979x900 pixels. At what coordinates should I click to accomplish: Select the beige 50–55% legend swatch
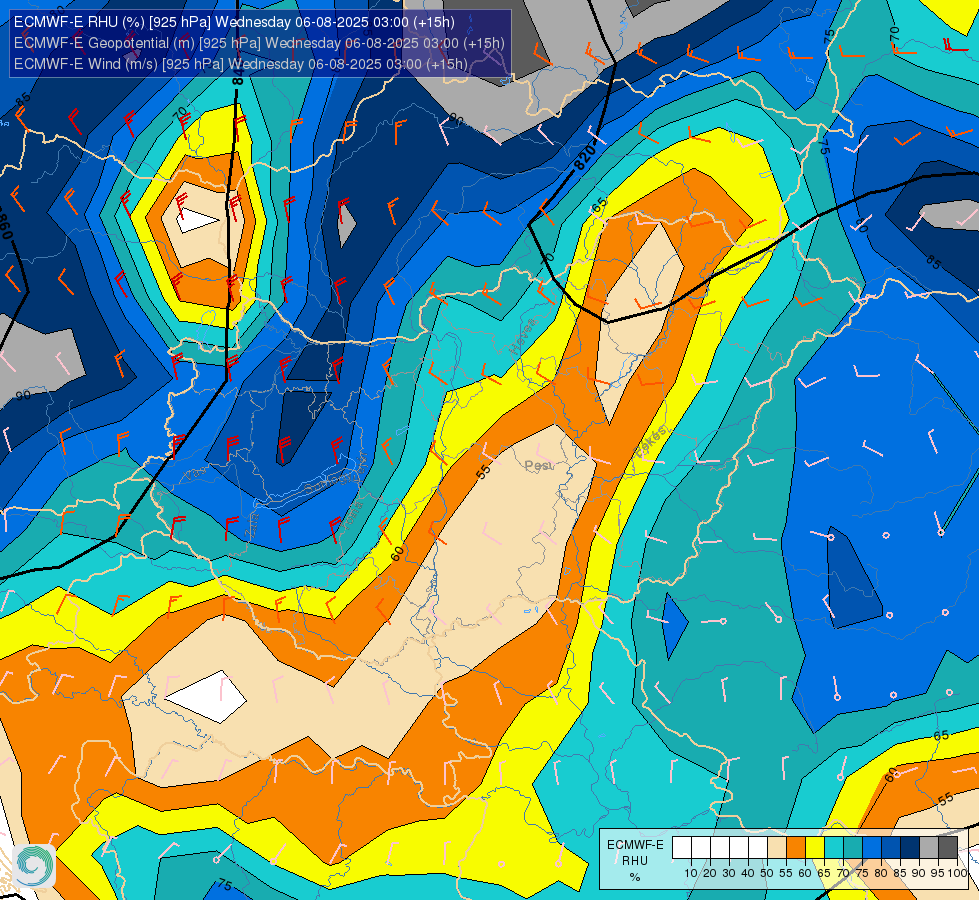click(x=777, y=847)
